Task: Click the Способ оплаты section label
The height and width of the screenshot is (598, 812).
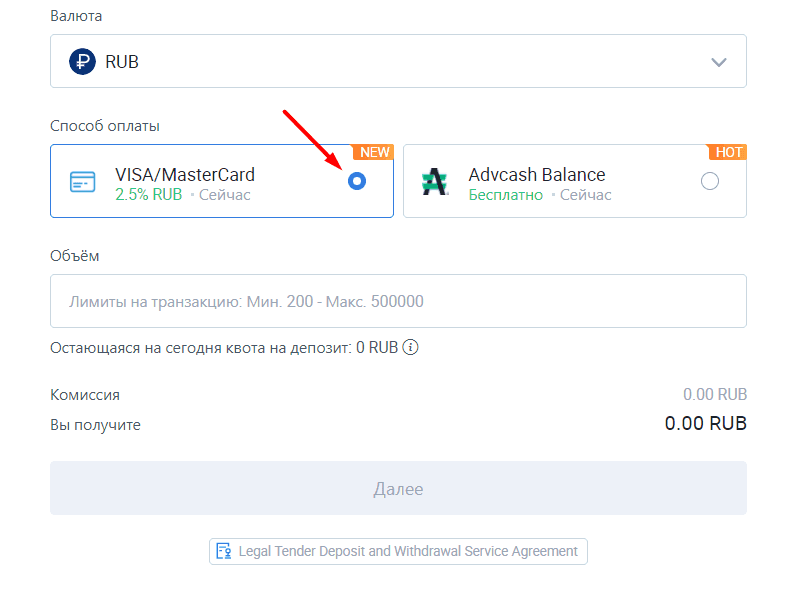Action: coord(105,126)
